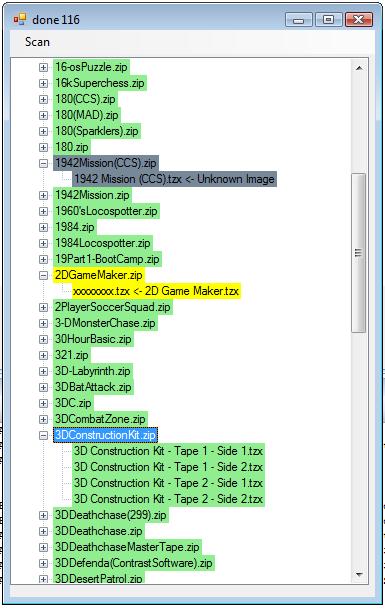This screenshot has height=609, width=385.
Task: Expand the 3-DMonsterChase.zip node
Action: coord(43,324)
